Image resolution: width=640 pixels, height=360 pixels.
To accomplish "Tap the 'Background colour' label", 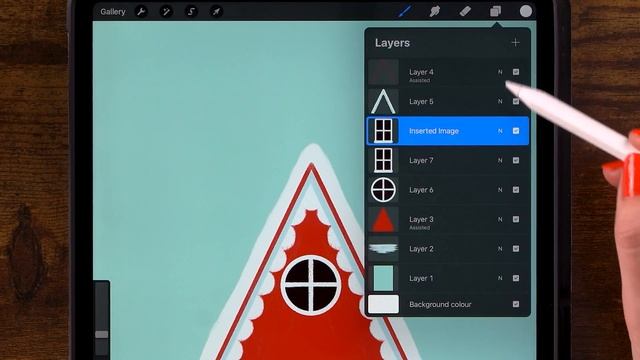I will (440, 304).
